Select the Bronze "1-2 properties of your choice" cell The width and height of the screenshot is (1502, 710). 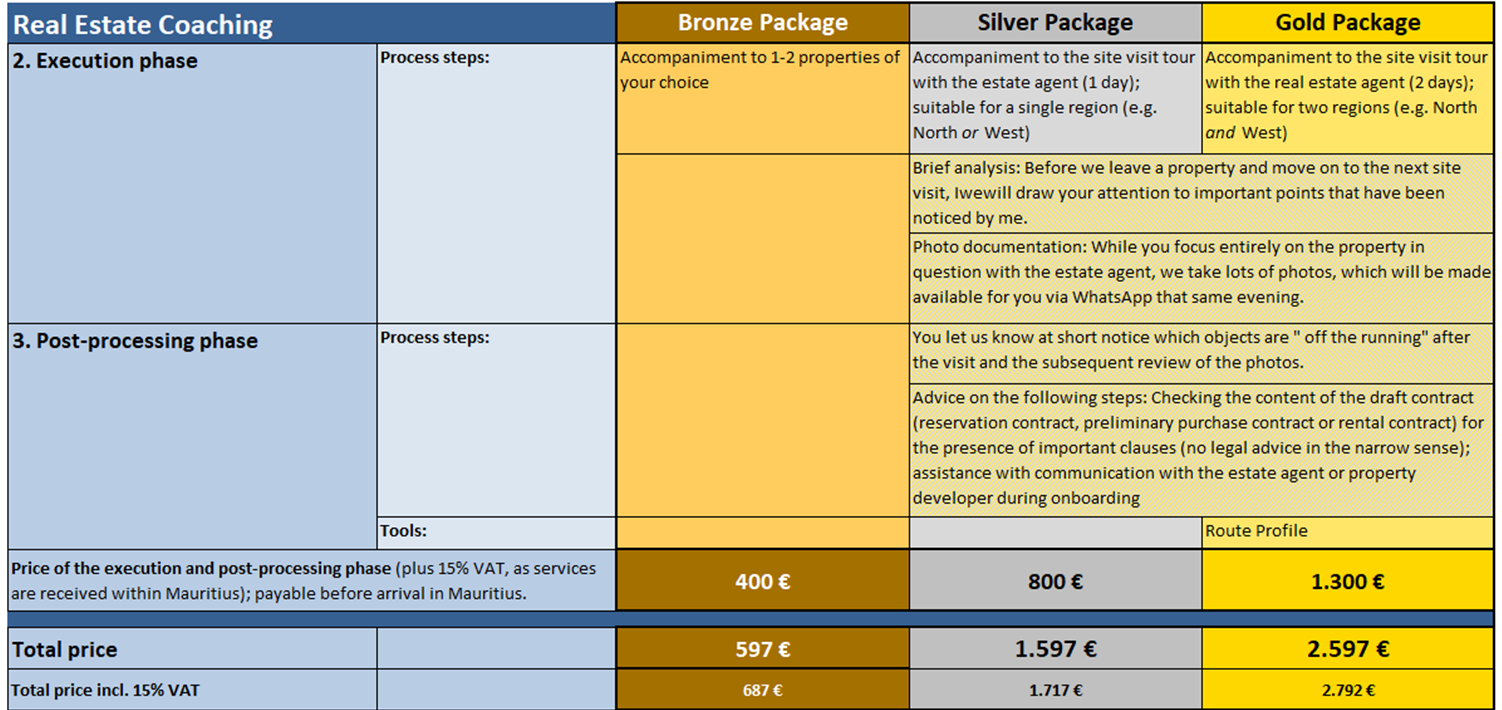coord(762,97)
